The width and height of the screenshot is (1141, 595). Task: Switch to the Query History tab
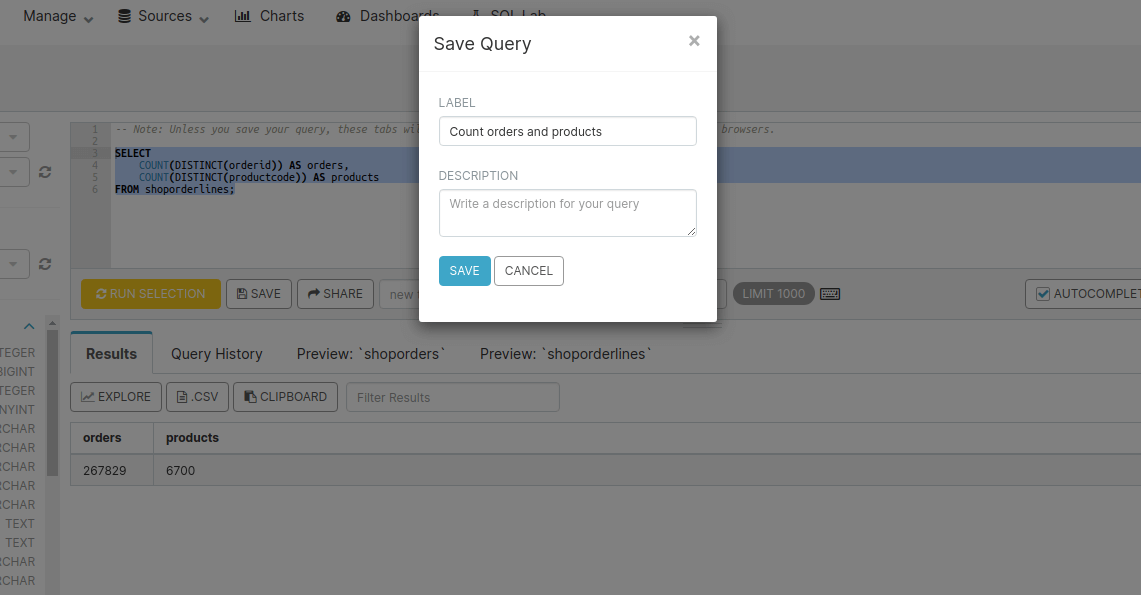coord(216,354)
